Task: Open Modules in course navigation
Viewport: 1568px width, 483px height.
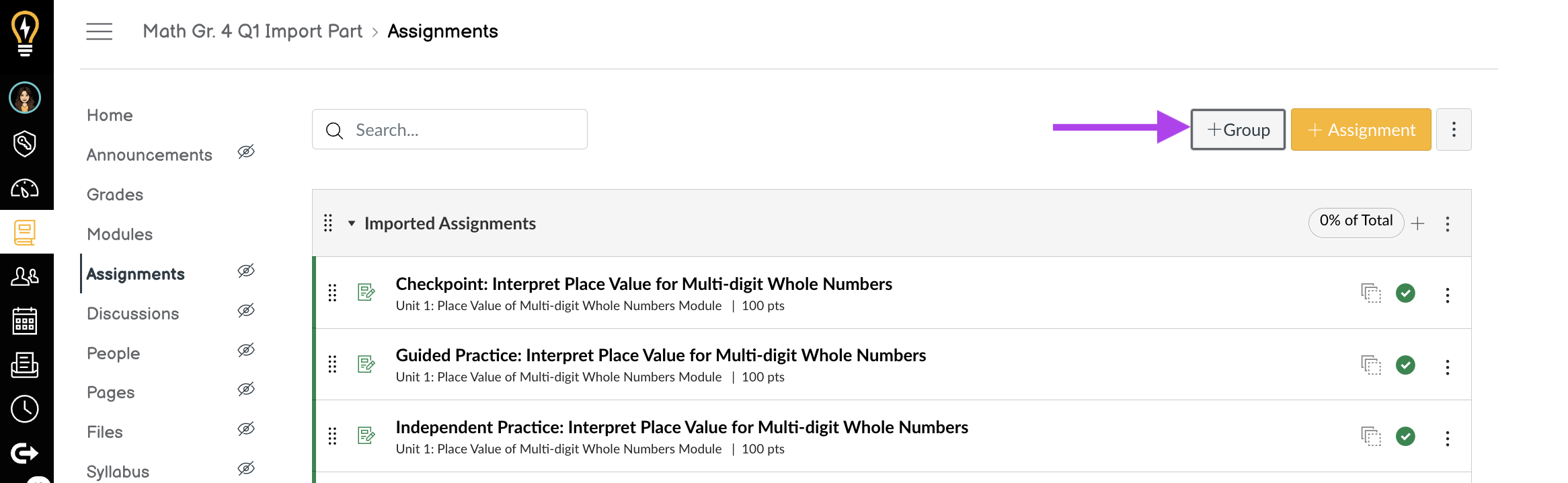Action: (120, 234)
